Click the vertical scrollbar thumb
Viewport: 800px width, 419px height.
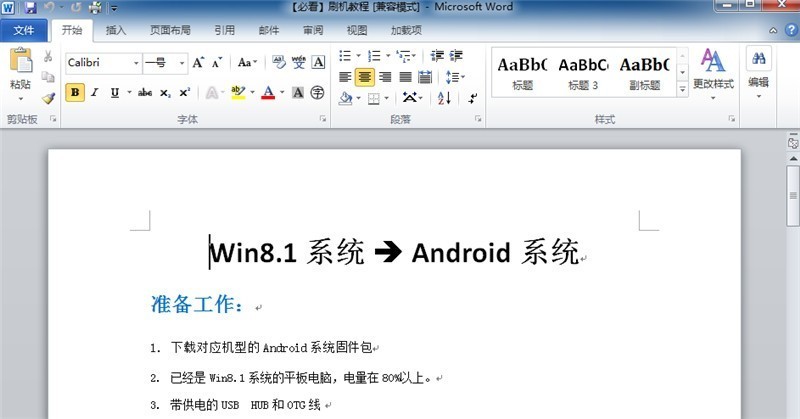(793, 195)
